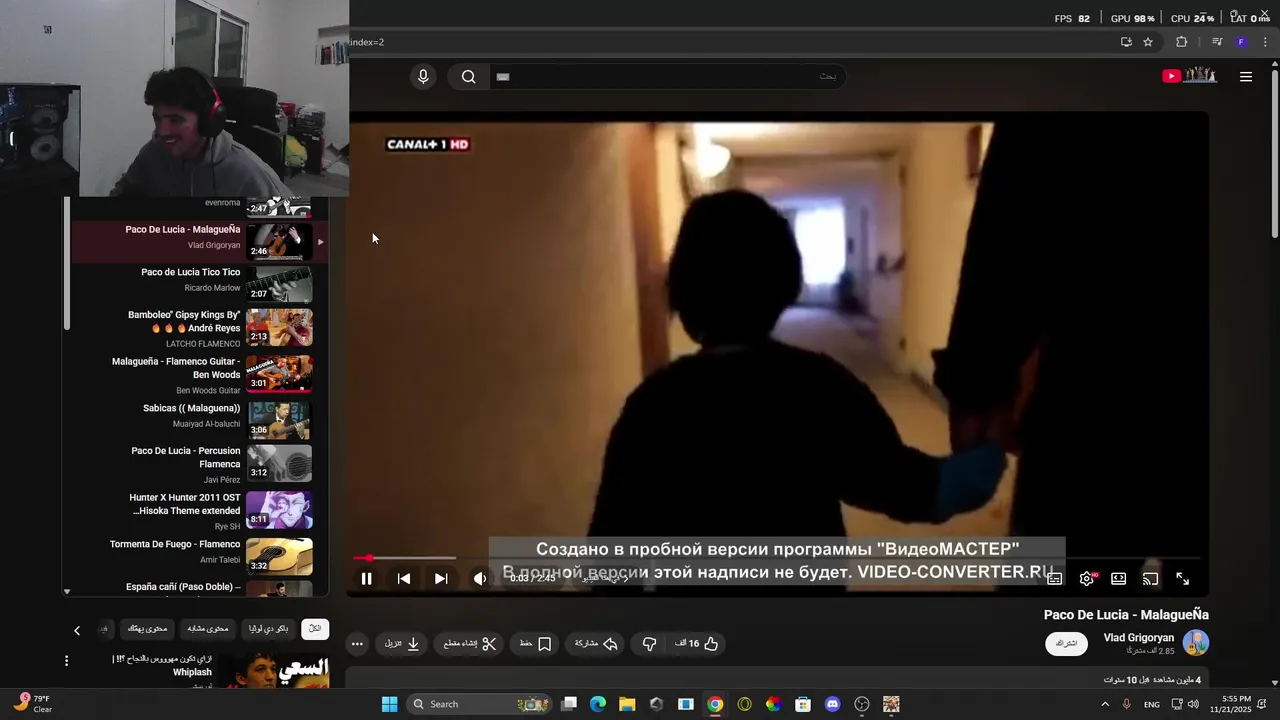1280x720 pixels.
Task: Open File Explorer from the taskbar
Action: tap(627, 704)
